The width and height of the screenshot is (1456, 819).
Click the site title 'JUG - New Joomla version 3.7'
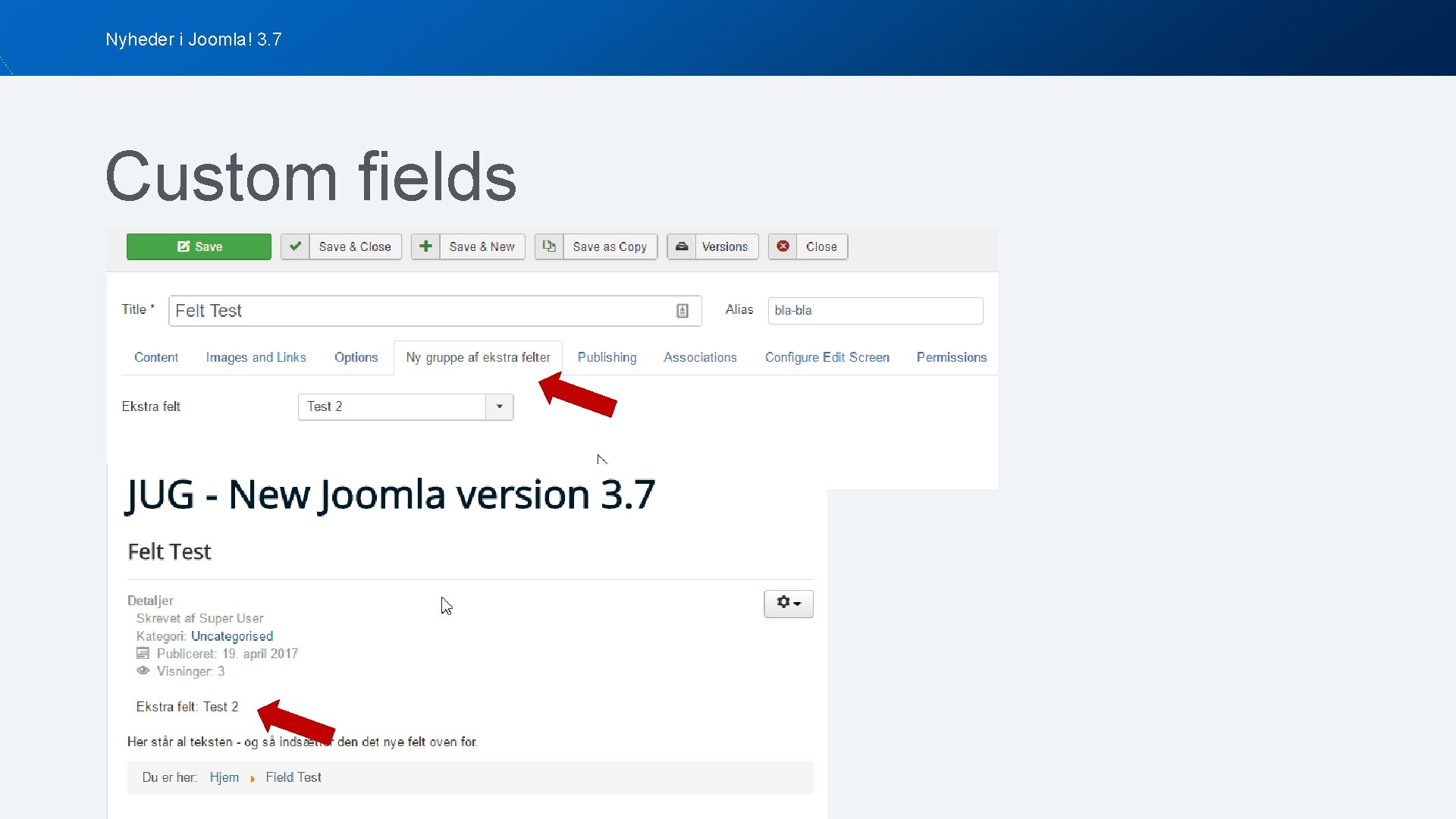[390, 495]
